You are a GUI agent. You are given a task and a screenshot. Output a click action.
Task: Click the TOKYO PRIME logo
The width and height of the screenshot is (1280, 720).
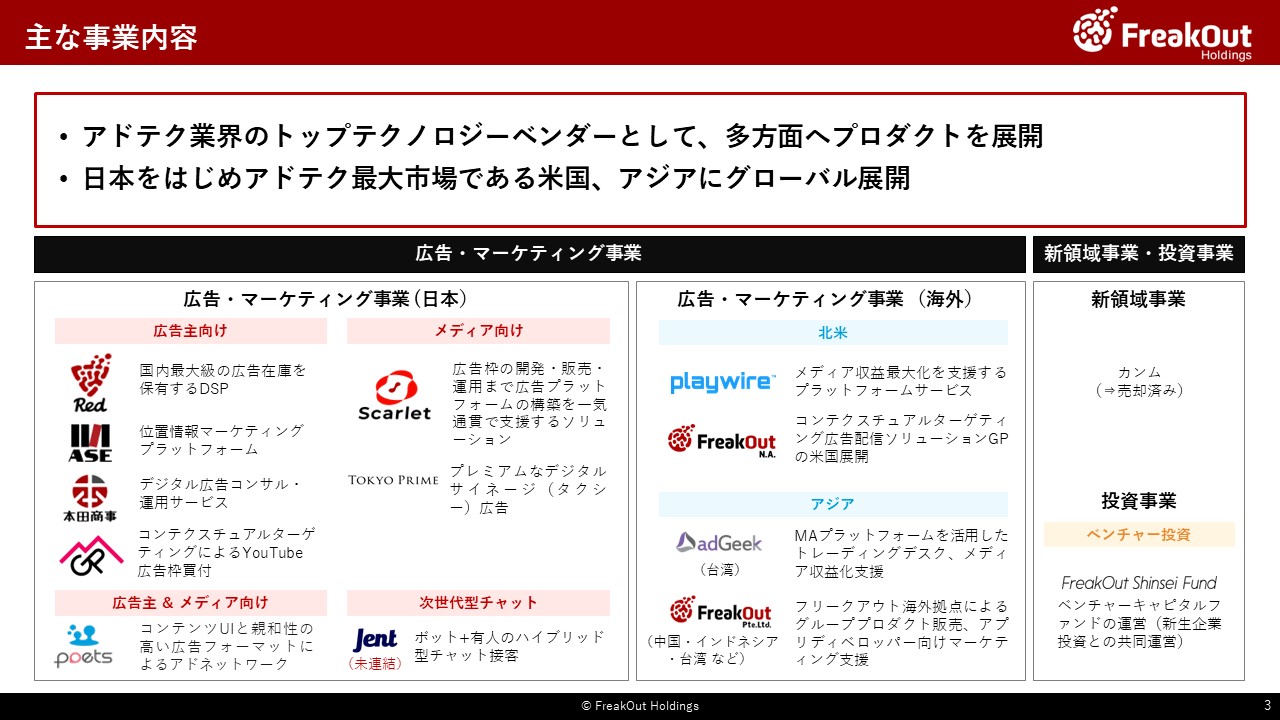pos(393,480)
